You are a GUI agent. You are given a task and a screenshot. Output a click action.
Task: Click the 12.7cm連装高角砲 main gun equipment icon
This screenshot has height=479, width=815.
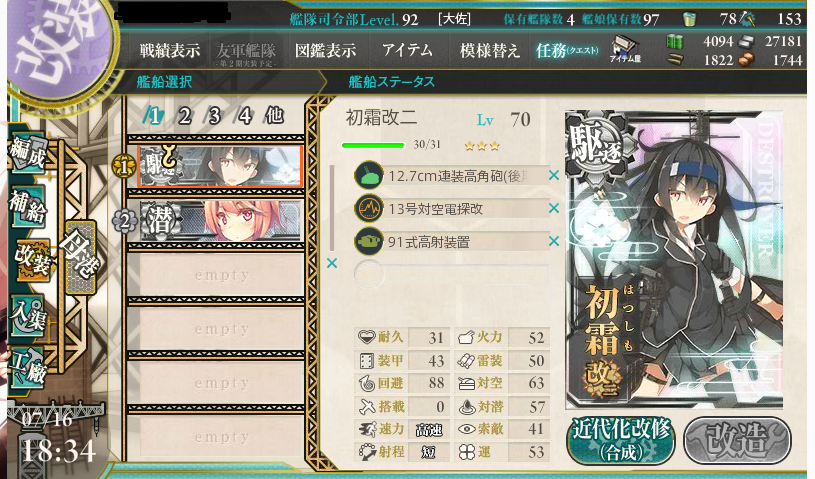369,175
